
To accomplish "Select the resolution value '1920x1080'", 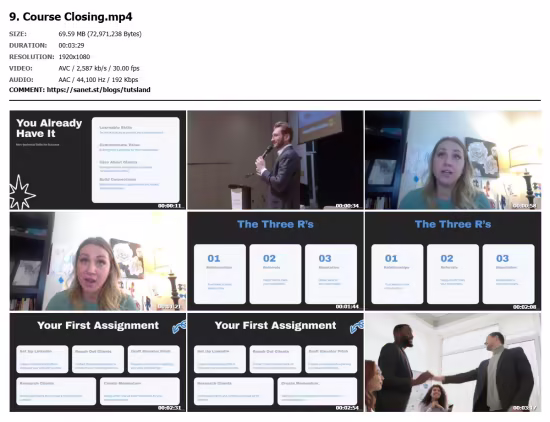I will [74, 57].
